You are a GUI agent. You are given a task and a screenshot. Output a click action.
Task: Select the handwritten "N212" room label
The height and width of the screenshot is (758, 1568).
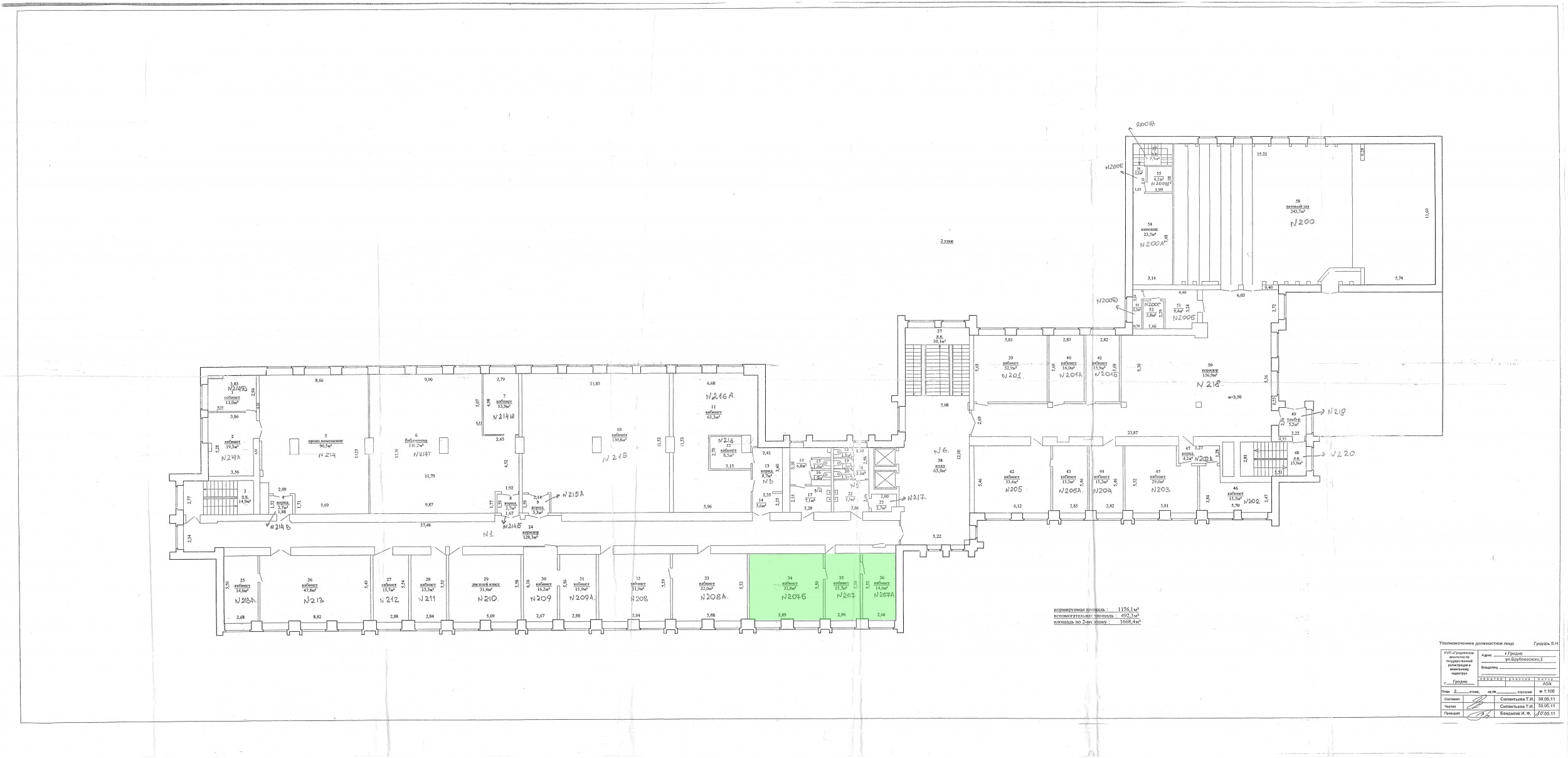(389, 599)
